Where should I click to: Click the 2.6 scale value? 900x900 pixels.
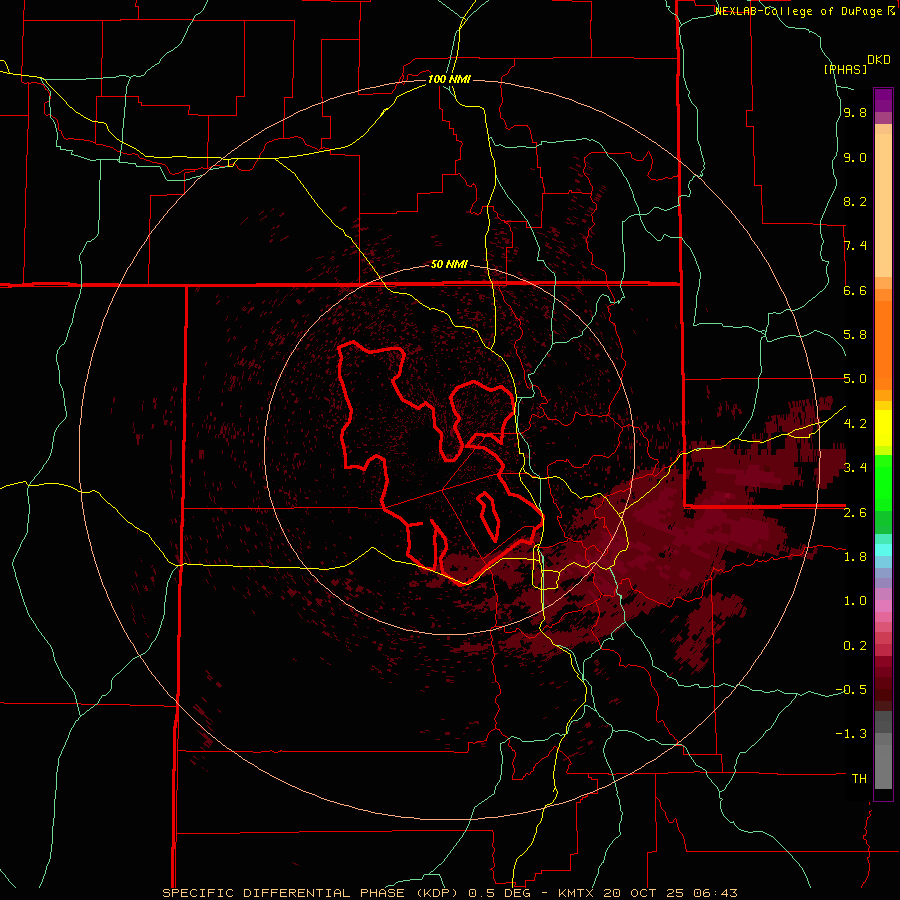pyautogui.click(x=855, y=513)
